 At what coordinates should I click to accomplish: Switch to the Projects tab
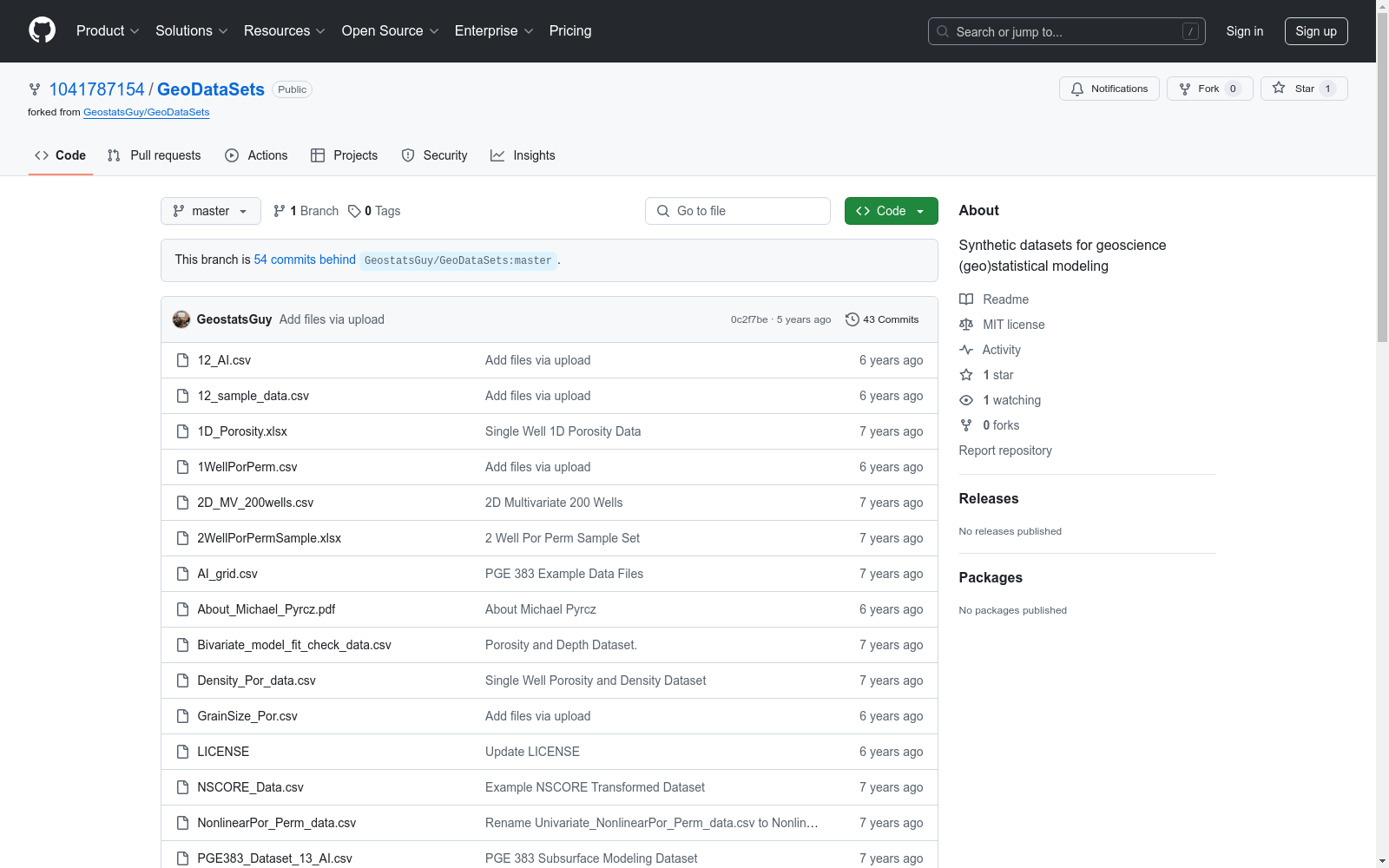(344, 155)
